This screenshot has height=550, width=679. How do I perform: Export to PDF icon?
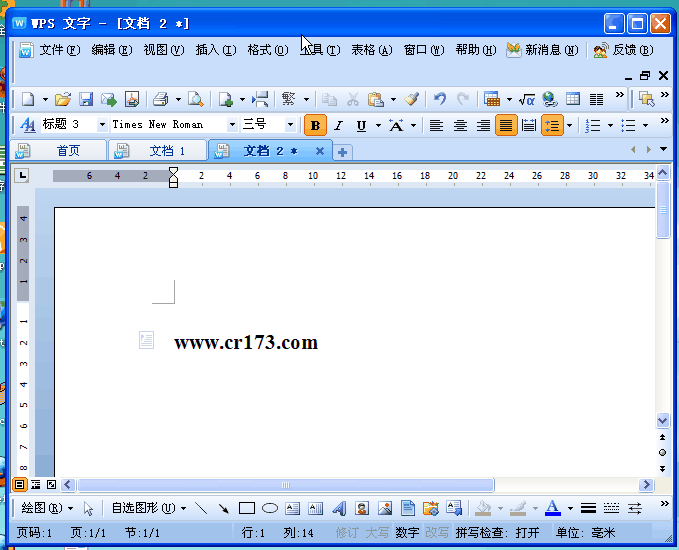(132, 99)
